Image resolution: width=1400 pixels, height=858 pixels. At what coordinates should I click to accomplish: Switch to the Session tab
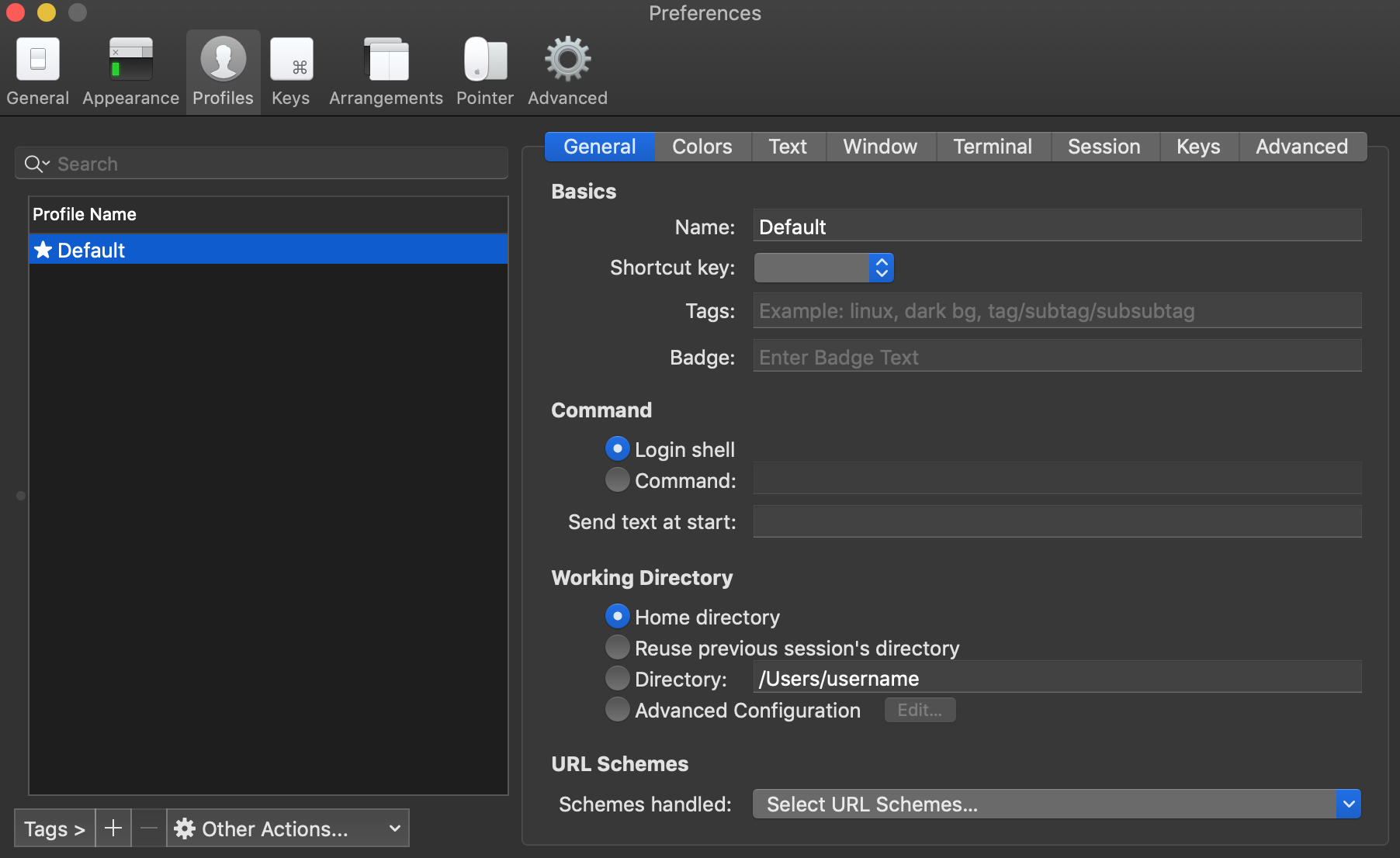coord(1104,147)
